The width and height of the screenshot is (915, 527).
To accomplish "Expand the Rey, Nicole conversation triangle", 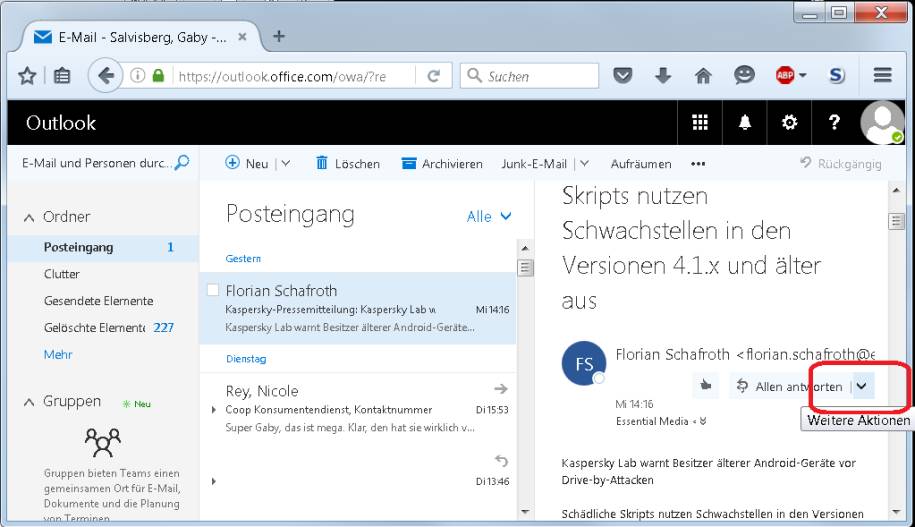I will (214, 410).
